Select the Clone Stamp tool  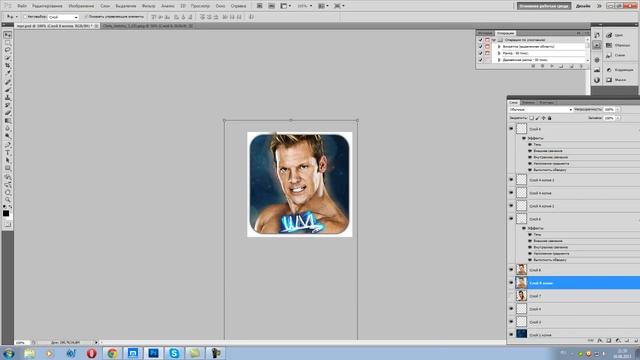pyautogui.click(x=7, y=98)
